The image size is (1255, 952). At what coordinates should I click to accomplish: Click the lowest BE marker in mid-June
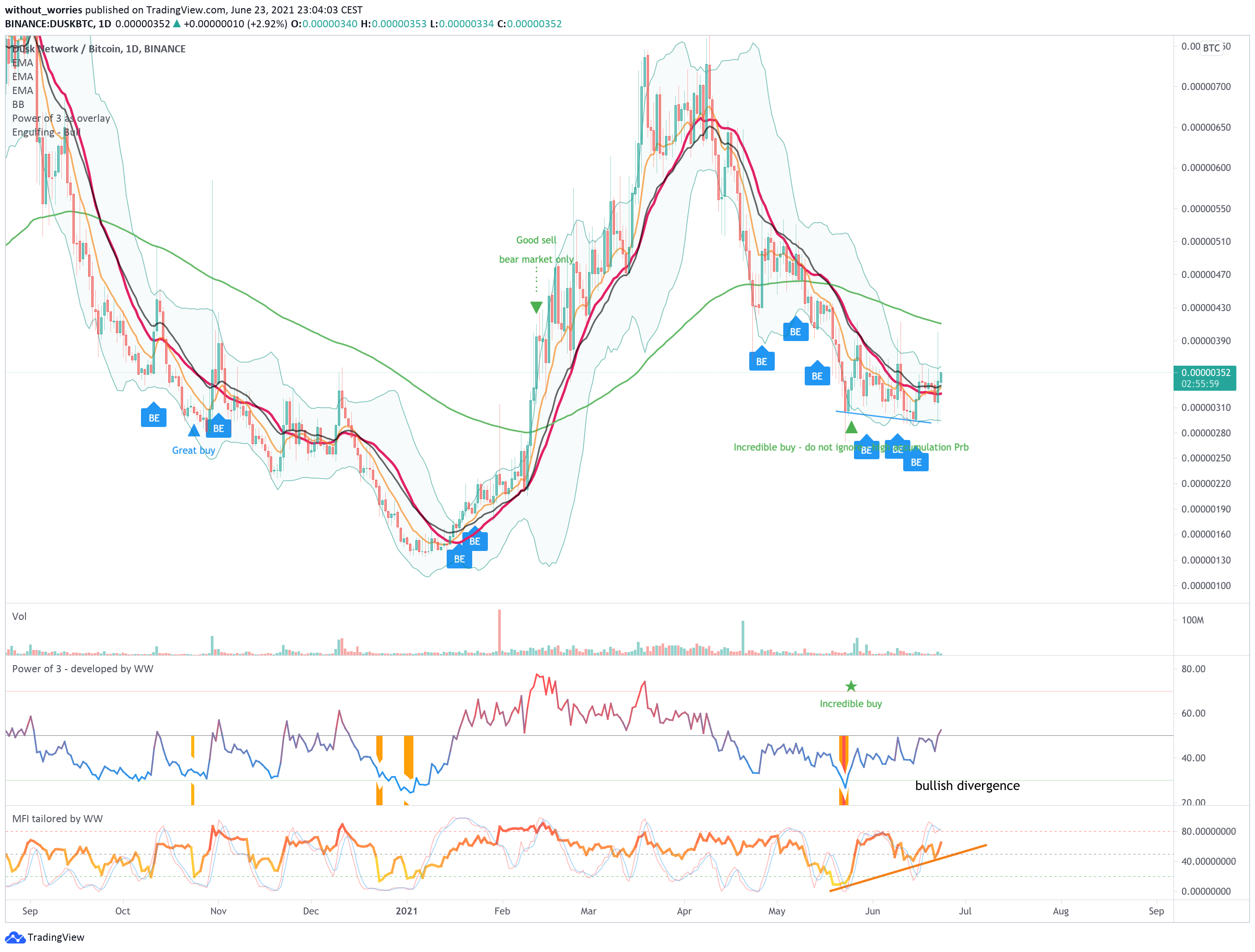point(916,460)
